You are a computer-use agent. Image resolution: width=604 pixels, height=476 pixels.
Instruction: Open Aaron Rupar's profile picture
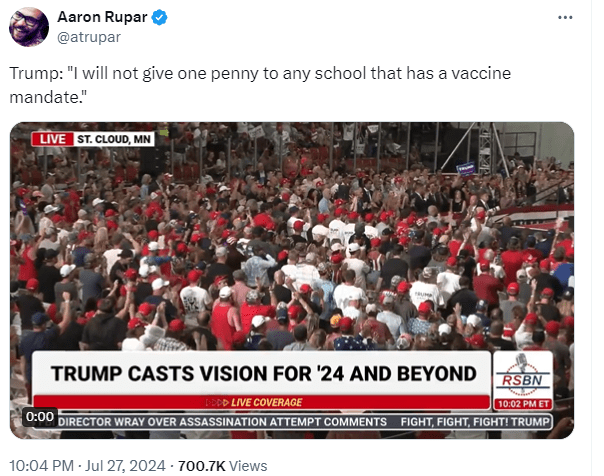coord(29,27)
